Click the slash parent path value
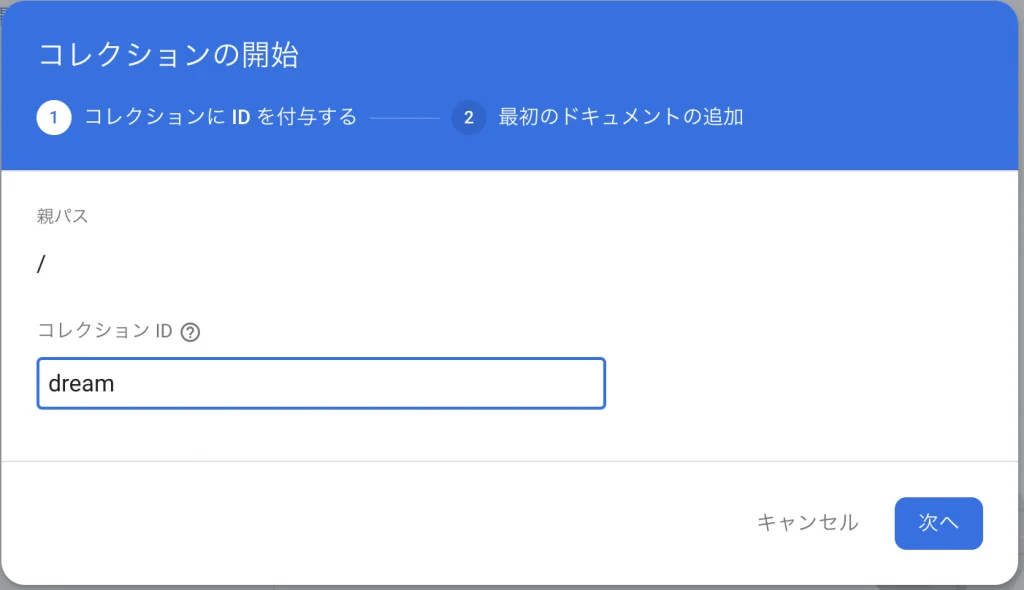The height and width of the screenshot is (590, 1024). pyautogui.click(x=41, y=264)
